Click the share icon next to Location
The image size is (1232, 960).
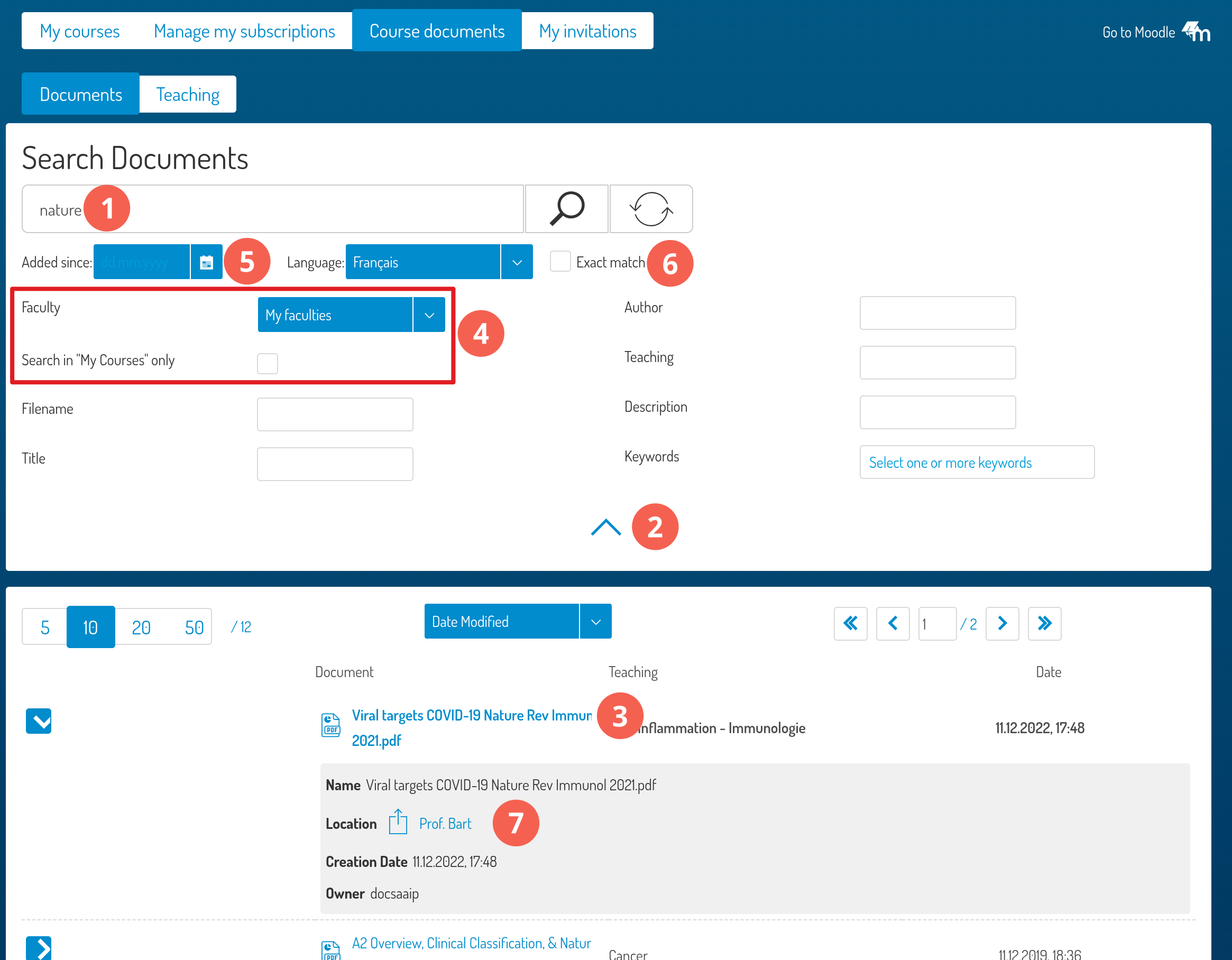398,823
